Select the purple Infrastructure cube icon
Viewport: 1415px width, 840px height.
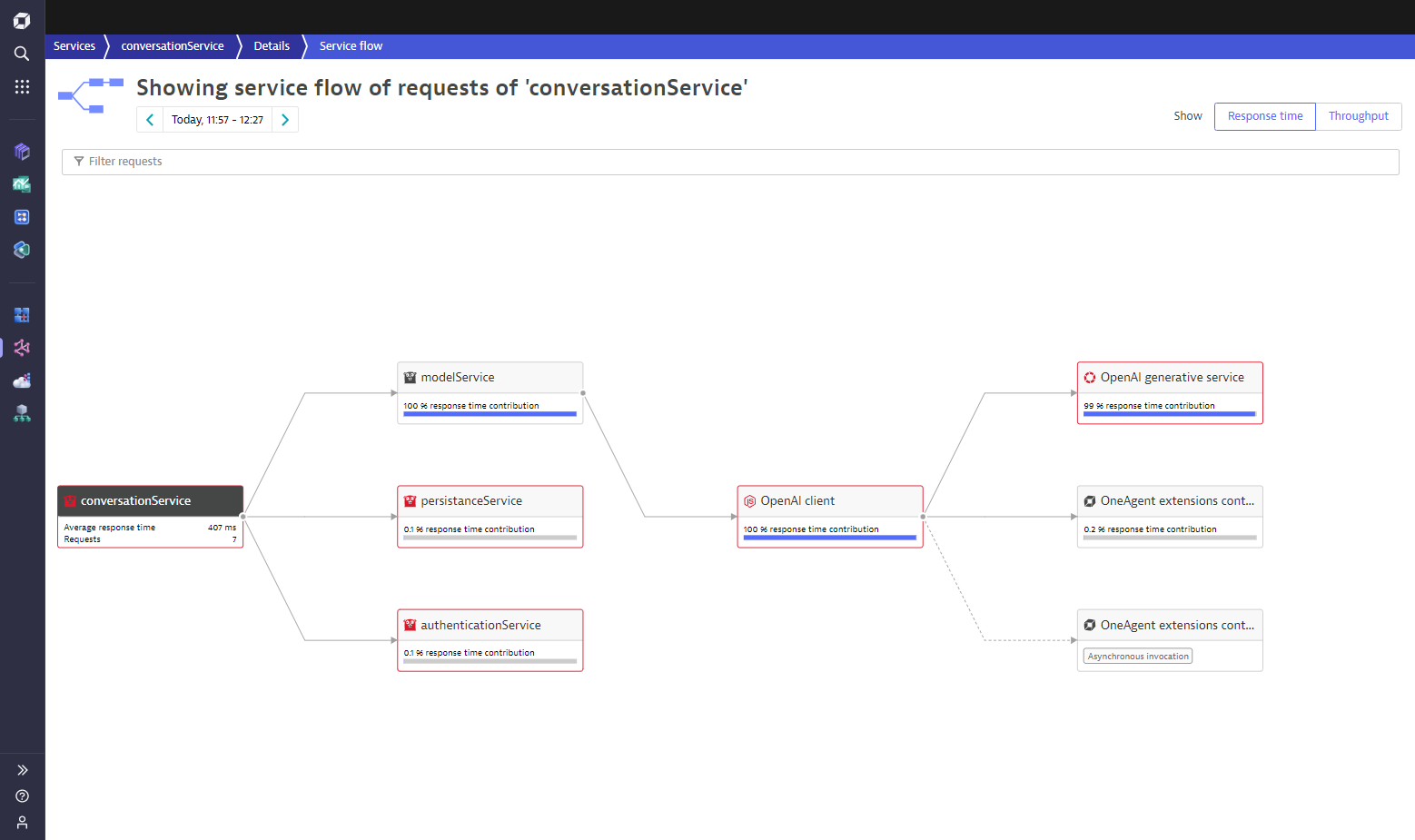tap(21, 151)
